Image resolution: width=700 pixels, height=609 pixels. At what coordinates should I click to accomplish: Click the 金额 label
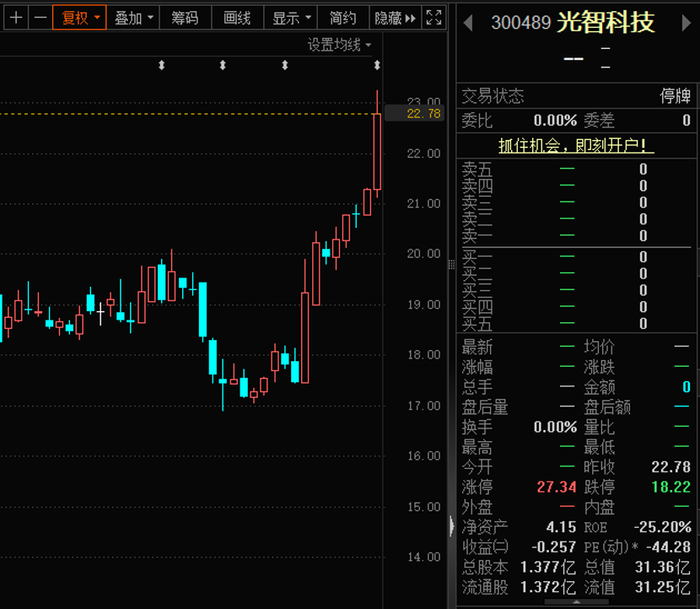(600, 387)
